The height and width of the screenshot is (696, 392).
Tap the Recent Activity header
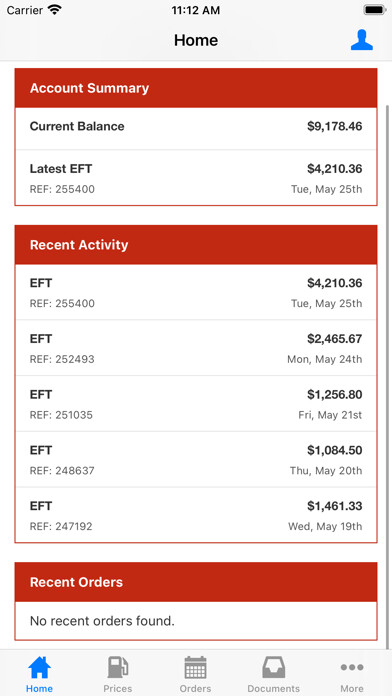pyautogui.click(x=196, y=245)
